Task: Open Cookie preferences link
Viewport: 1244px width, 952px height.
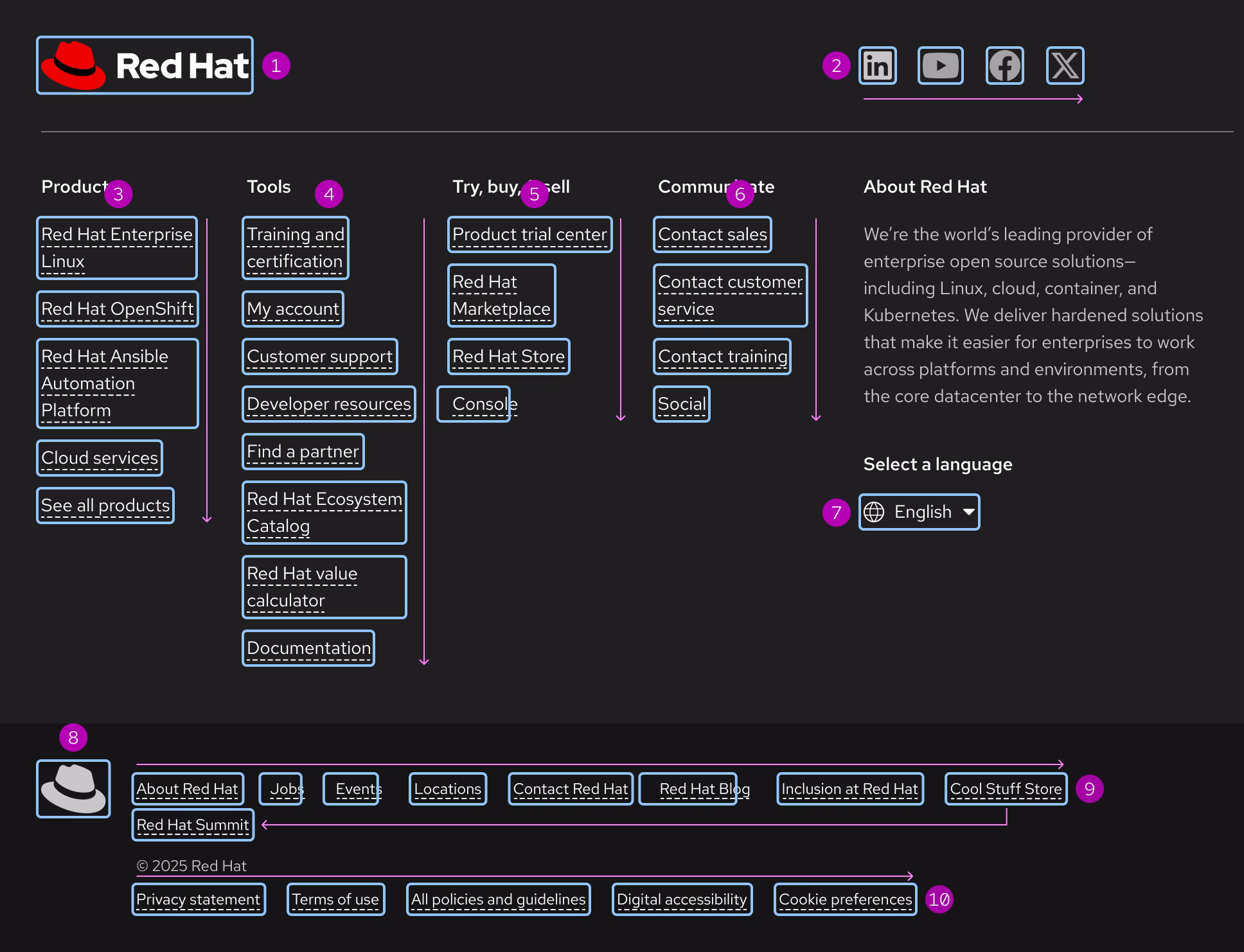Action: (x=845, y=899)
